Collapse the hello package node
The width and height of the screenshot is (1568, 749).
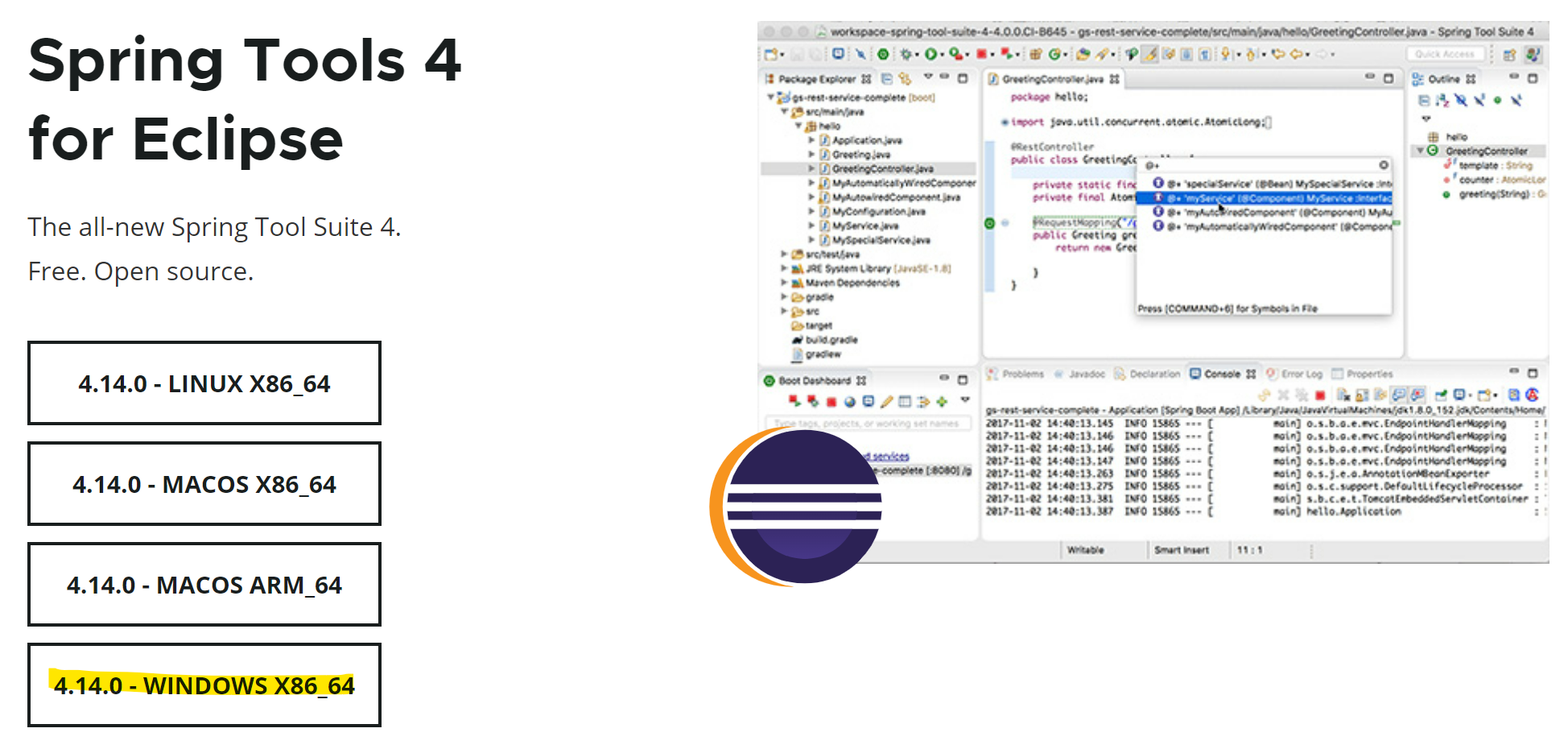click(x=798, y=126)
